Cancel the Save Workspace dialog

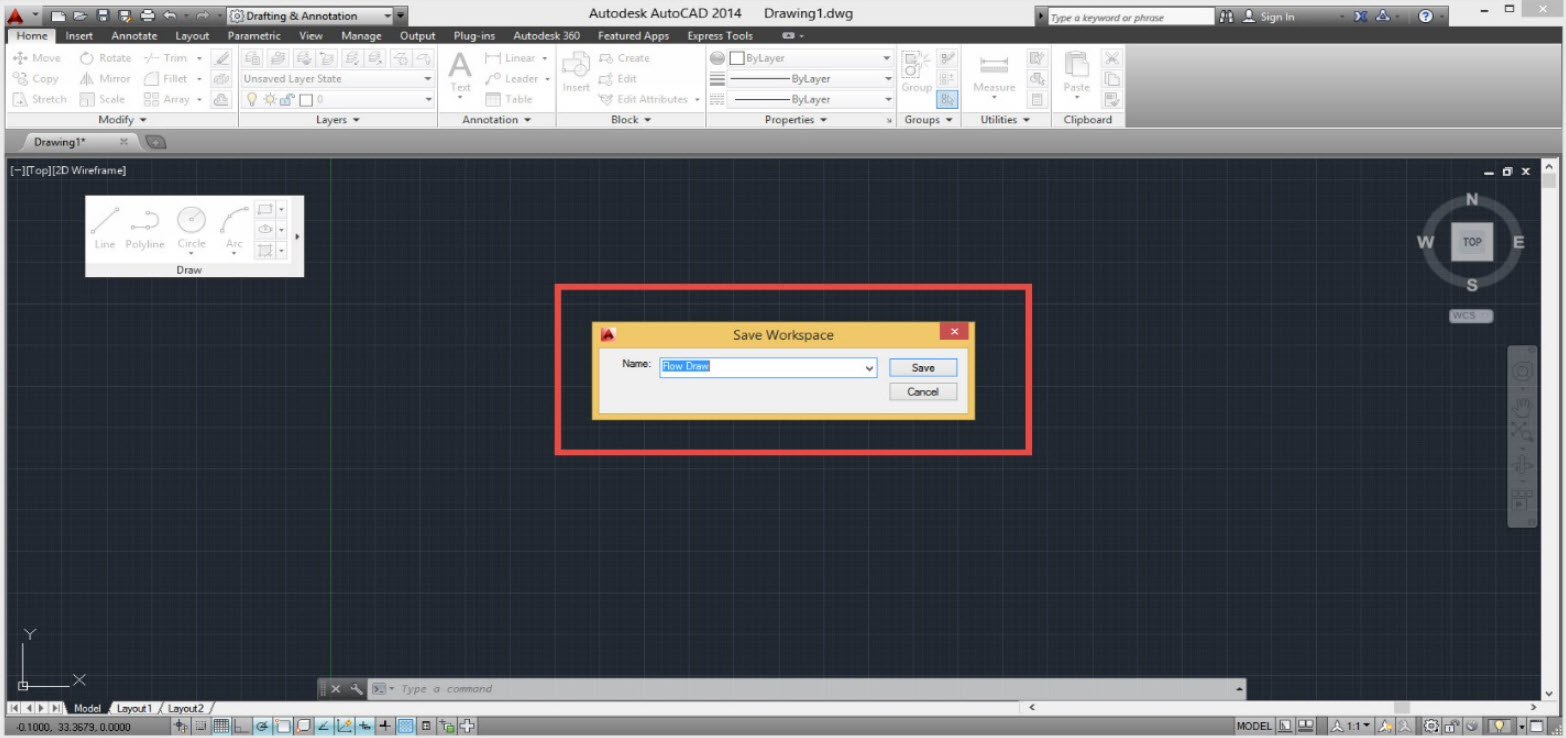[923, 392]
